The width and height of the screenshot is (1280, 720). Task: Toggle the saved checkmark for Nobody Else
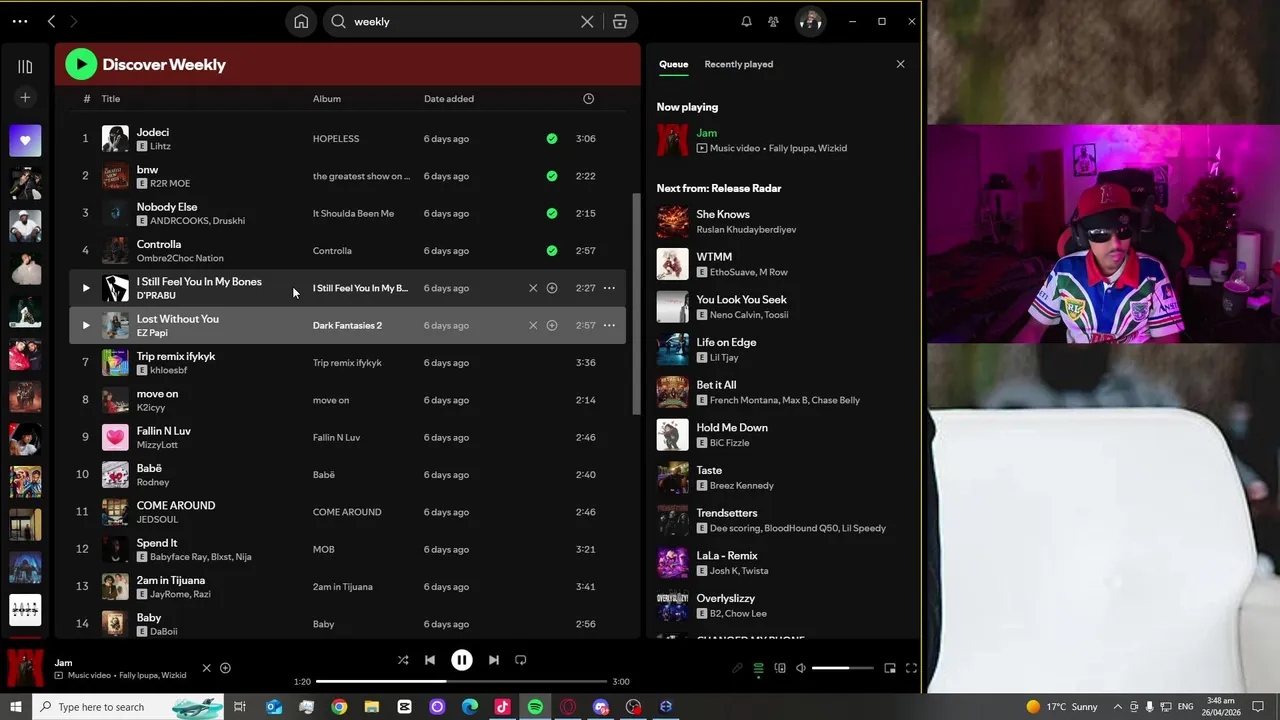pyautogui.click(x=552, y=213)
